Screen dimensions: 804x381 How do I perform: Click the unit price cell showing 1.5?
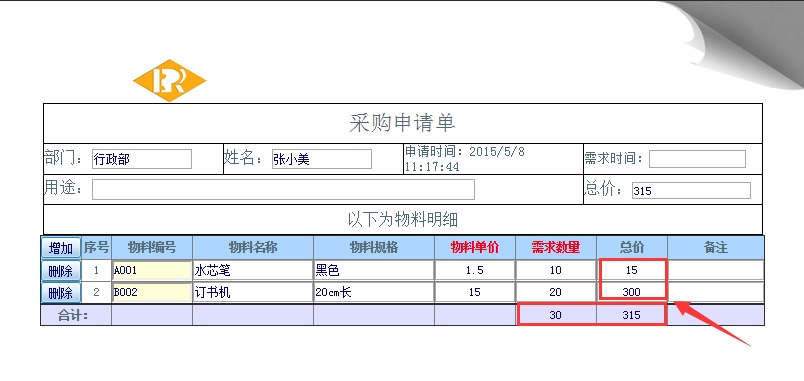tap(475, 270)
